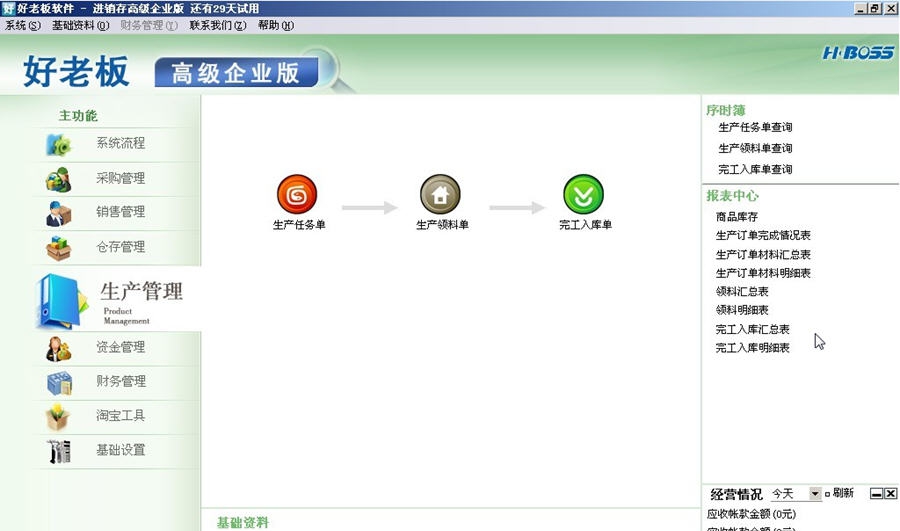Open 生产订单完成情况表 report
The height and width of the screenshot is (531, 900).
(763, 235)
